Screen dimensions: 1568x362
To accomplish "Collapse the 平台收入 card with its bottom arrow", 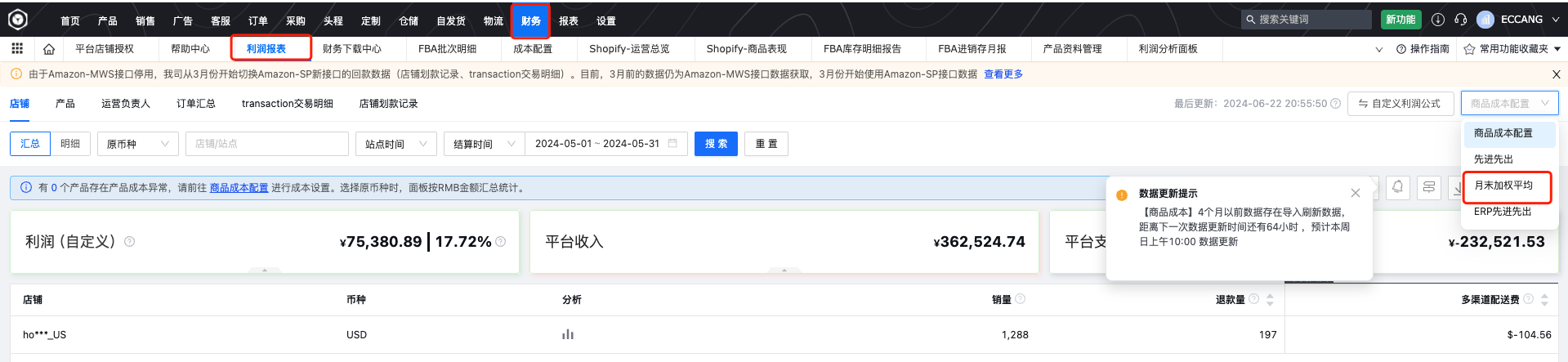I will click(784, 270).
